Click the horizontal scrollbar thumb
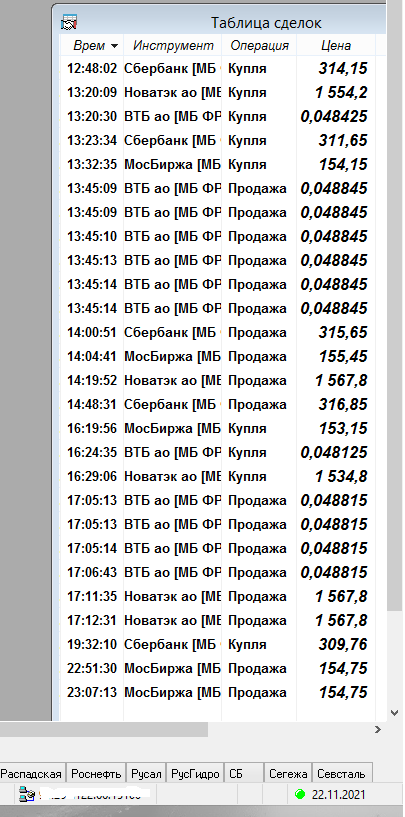 coord(104,730)
